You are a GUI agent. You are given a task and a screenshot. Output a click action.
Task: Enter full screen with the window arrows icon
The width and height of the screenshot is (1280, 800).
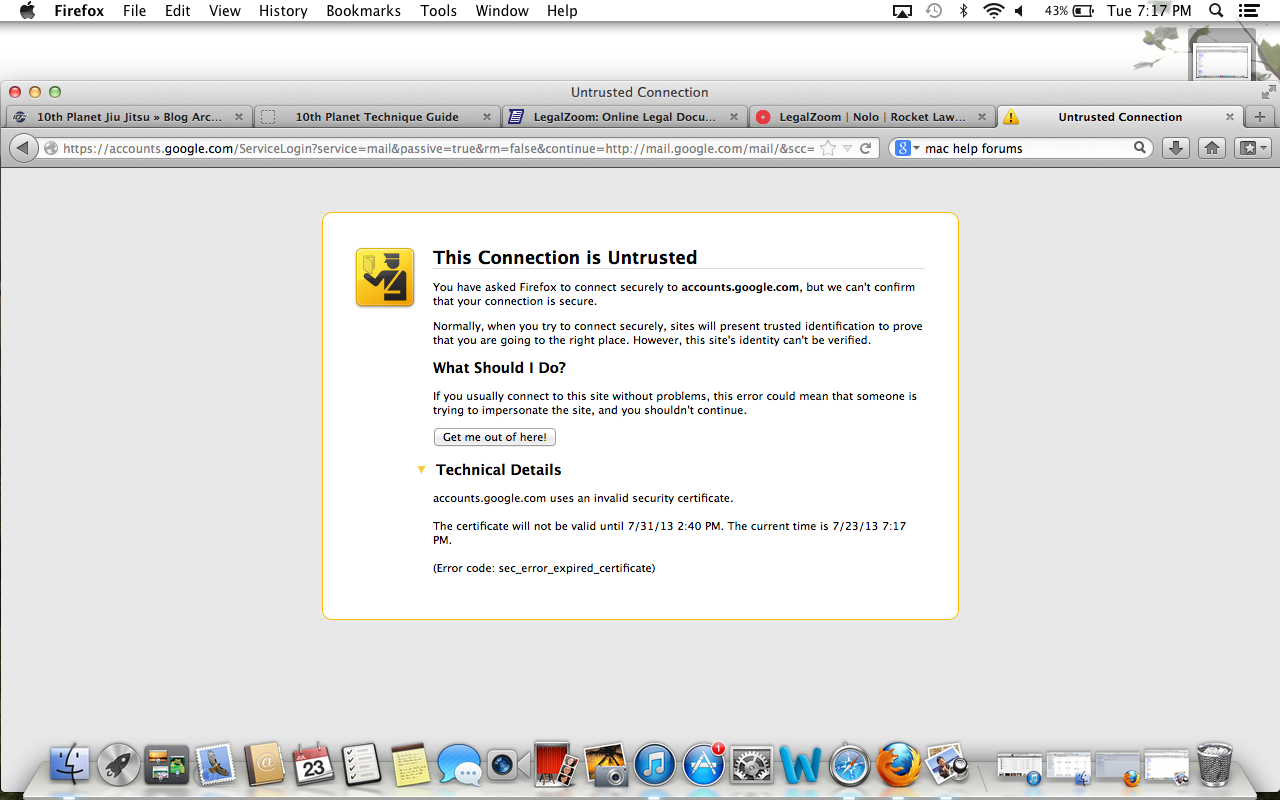(1268, 91)
